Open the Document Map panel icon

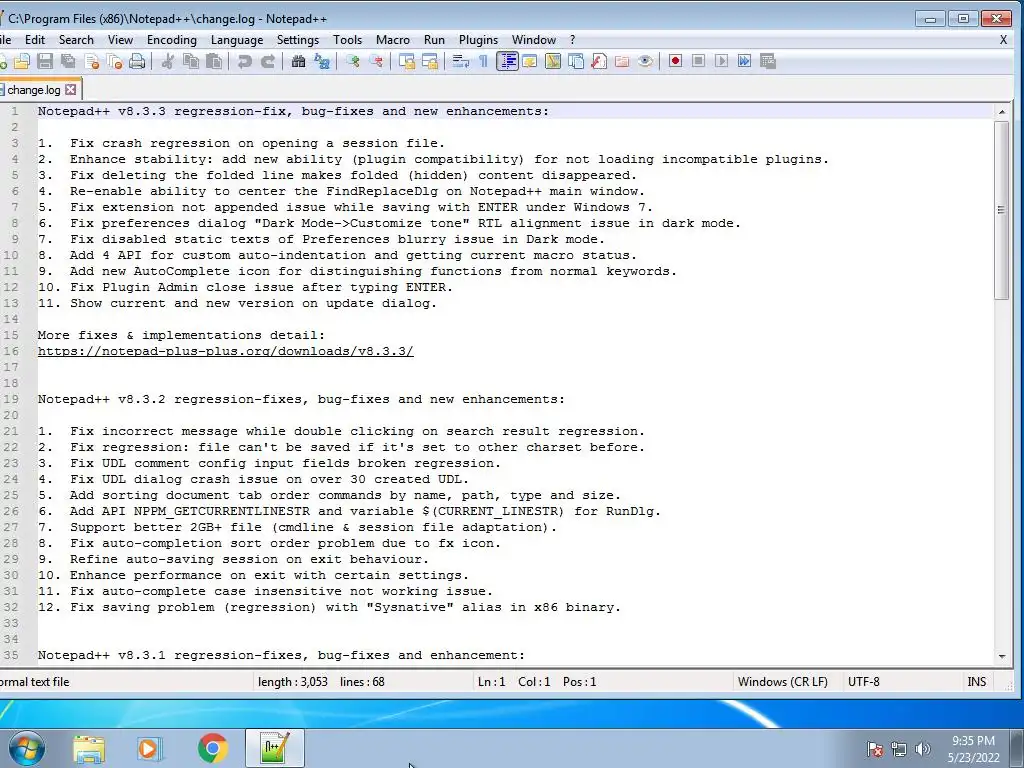pyautogui.click(x=552, y=61)
